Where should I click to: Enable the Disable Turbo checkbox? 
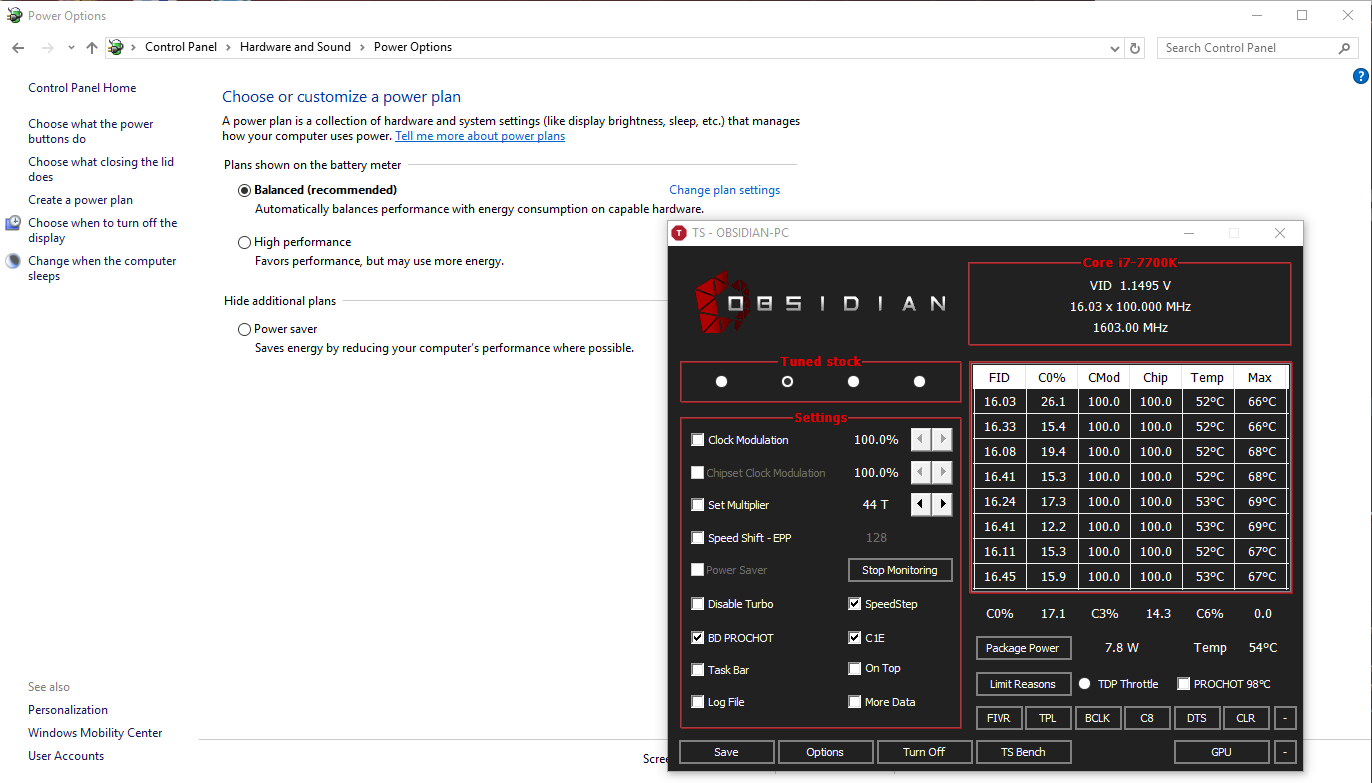tap(698, 604)
